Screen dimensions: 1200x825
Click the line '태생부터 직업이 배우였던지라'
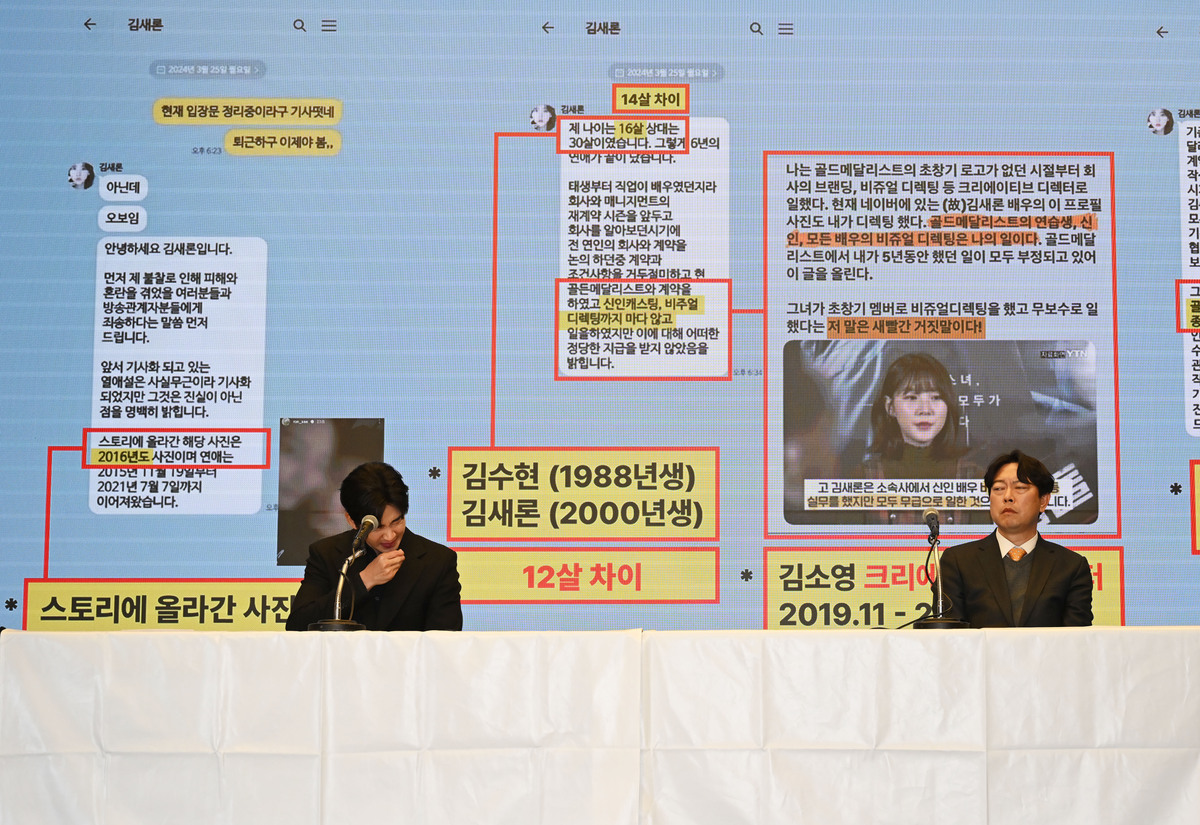[642, 186]
